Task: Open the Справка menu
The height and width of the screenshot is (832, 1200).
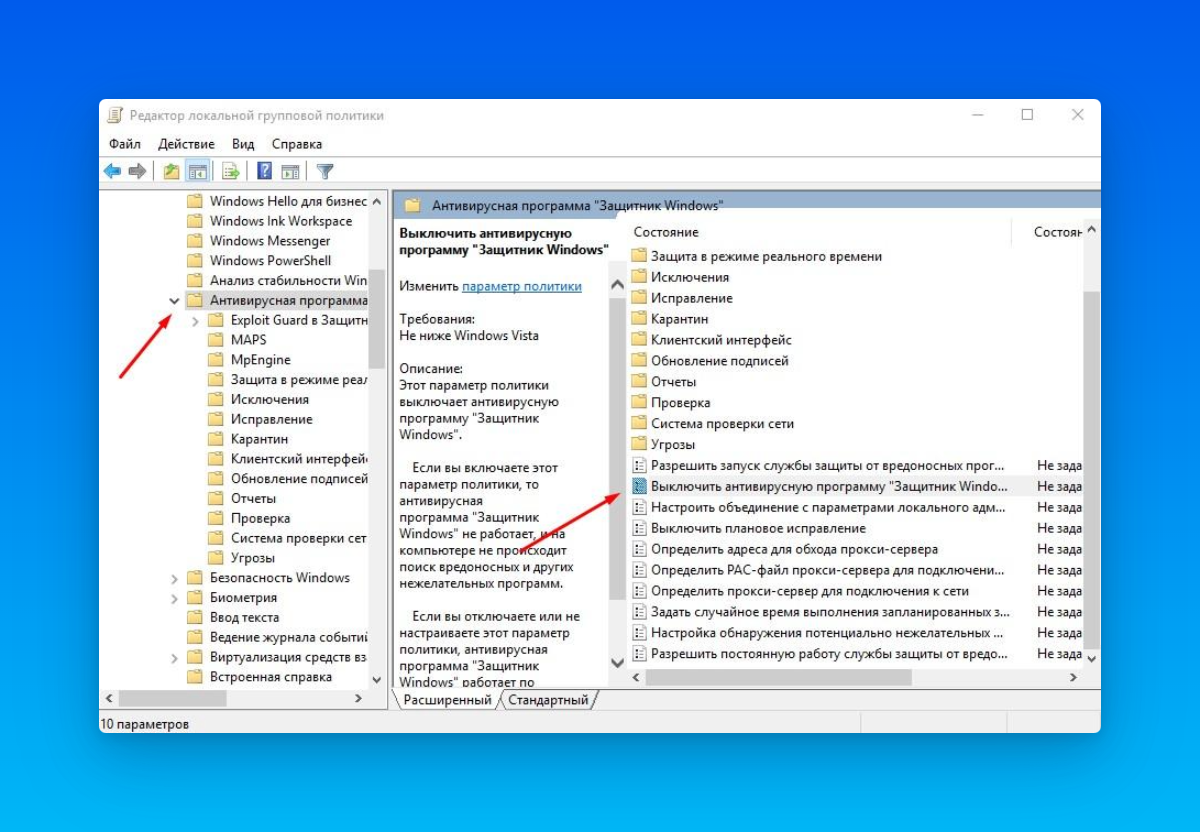Action: pyautogui.click(x=297, y=144)
